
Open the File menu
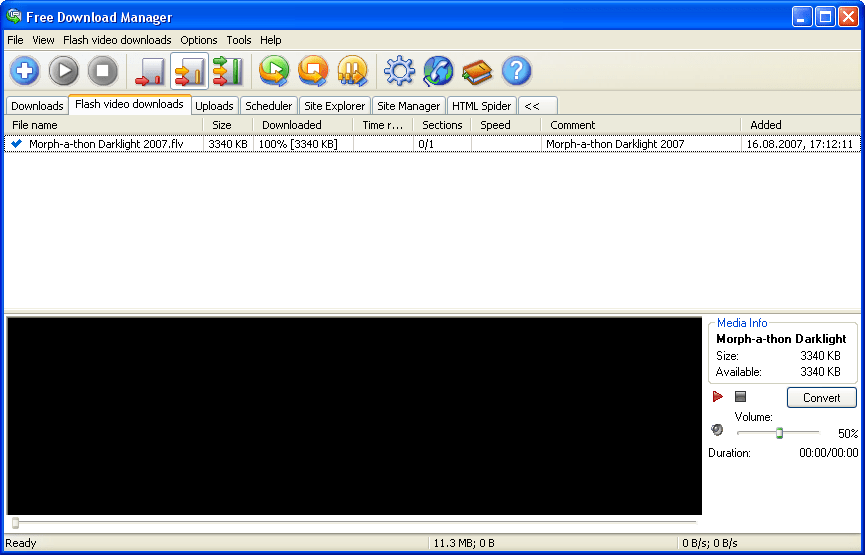[x=15, y=40]
